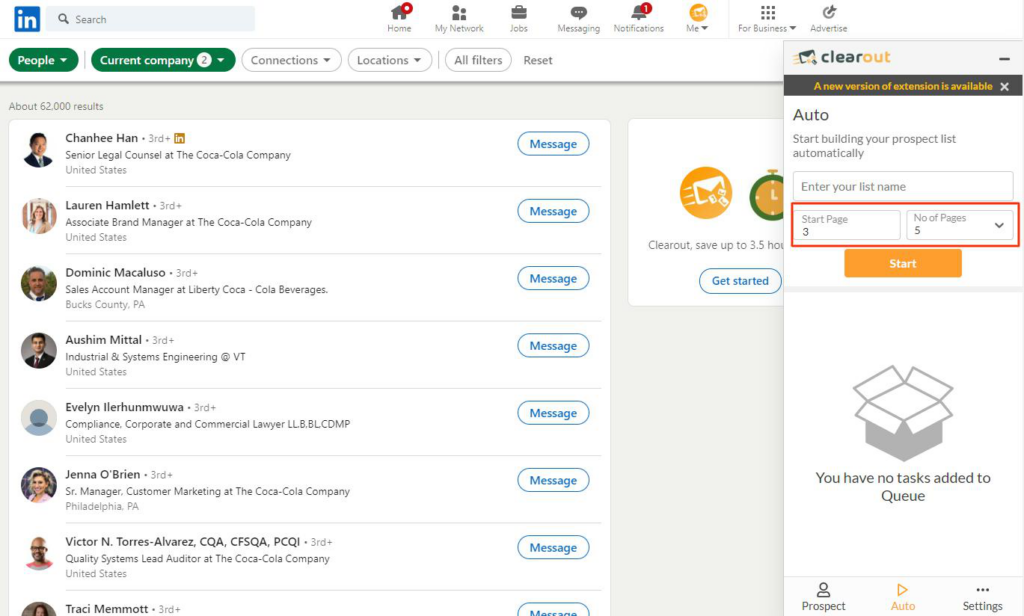Screen dimensions: 1024x616
Task: Open Dominic Macaluso's profile name link
Action: tap(115, 272)
